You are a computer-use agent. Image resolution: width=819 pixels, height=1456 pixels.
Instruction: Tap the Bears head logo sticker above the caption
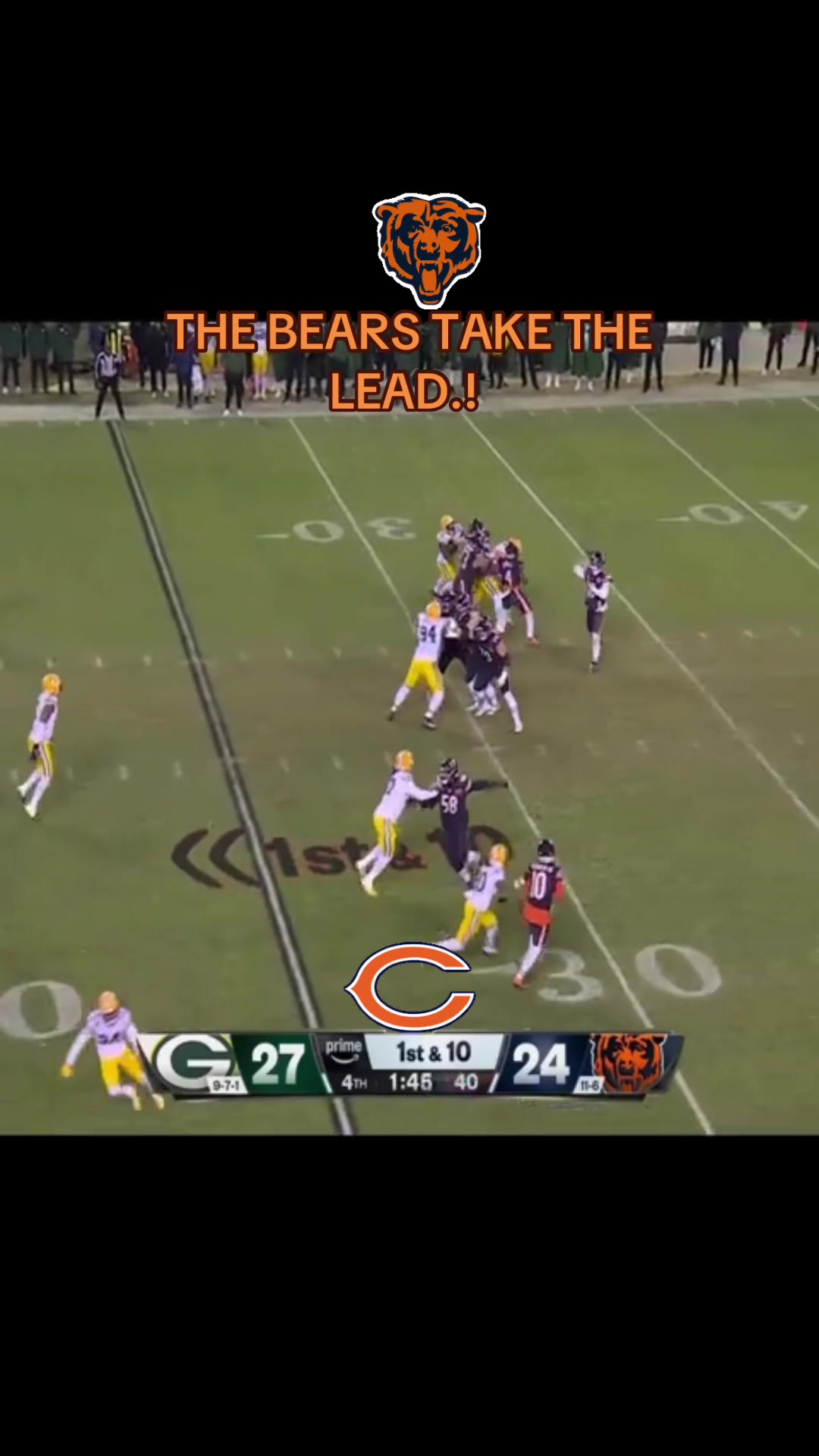pyautogui.click(x=429, y=250)
